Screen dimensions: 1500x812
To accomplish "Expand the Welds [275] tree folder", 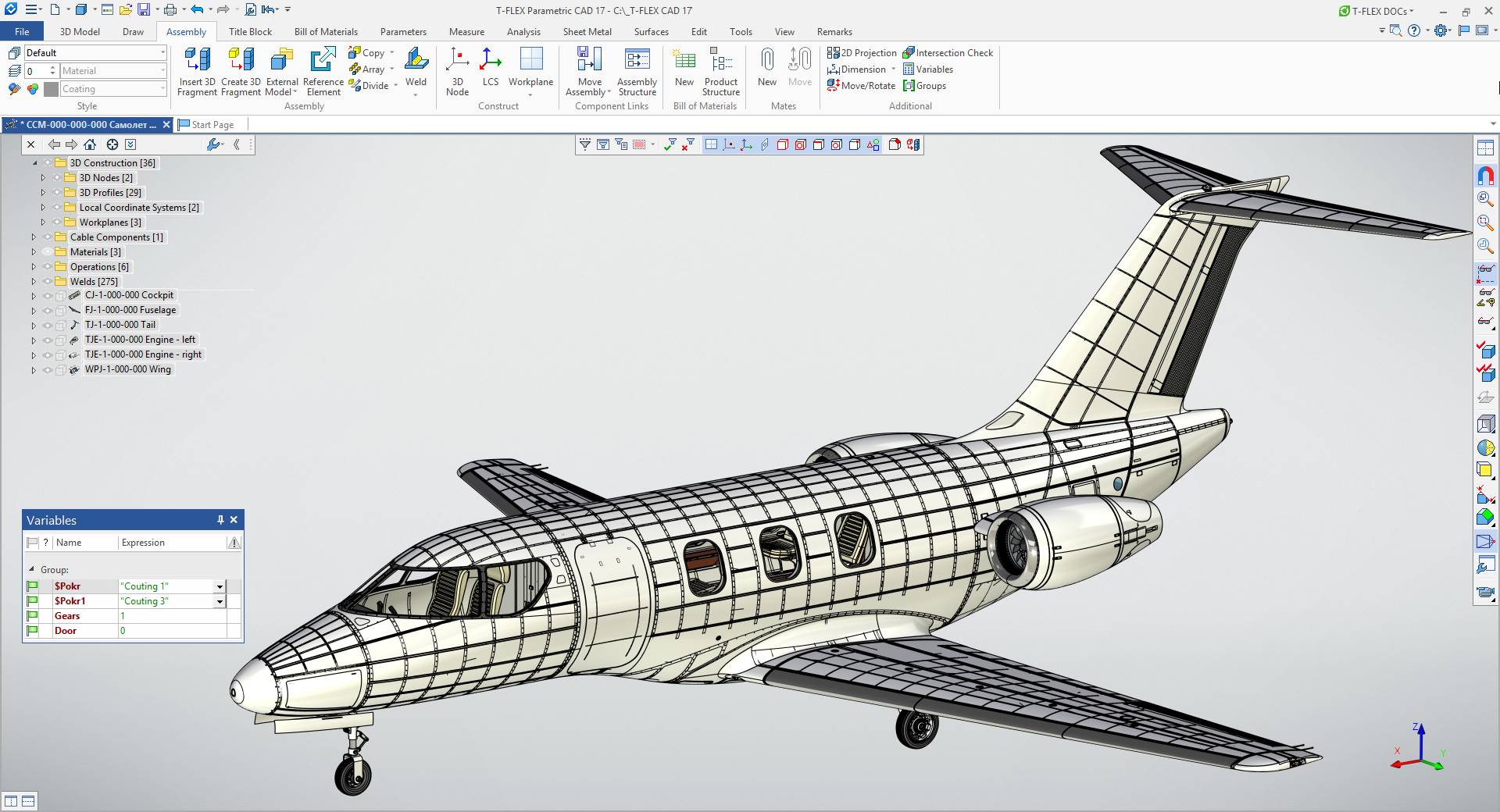I will (x=34, y=281).
